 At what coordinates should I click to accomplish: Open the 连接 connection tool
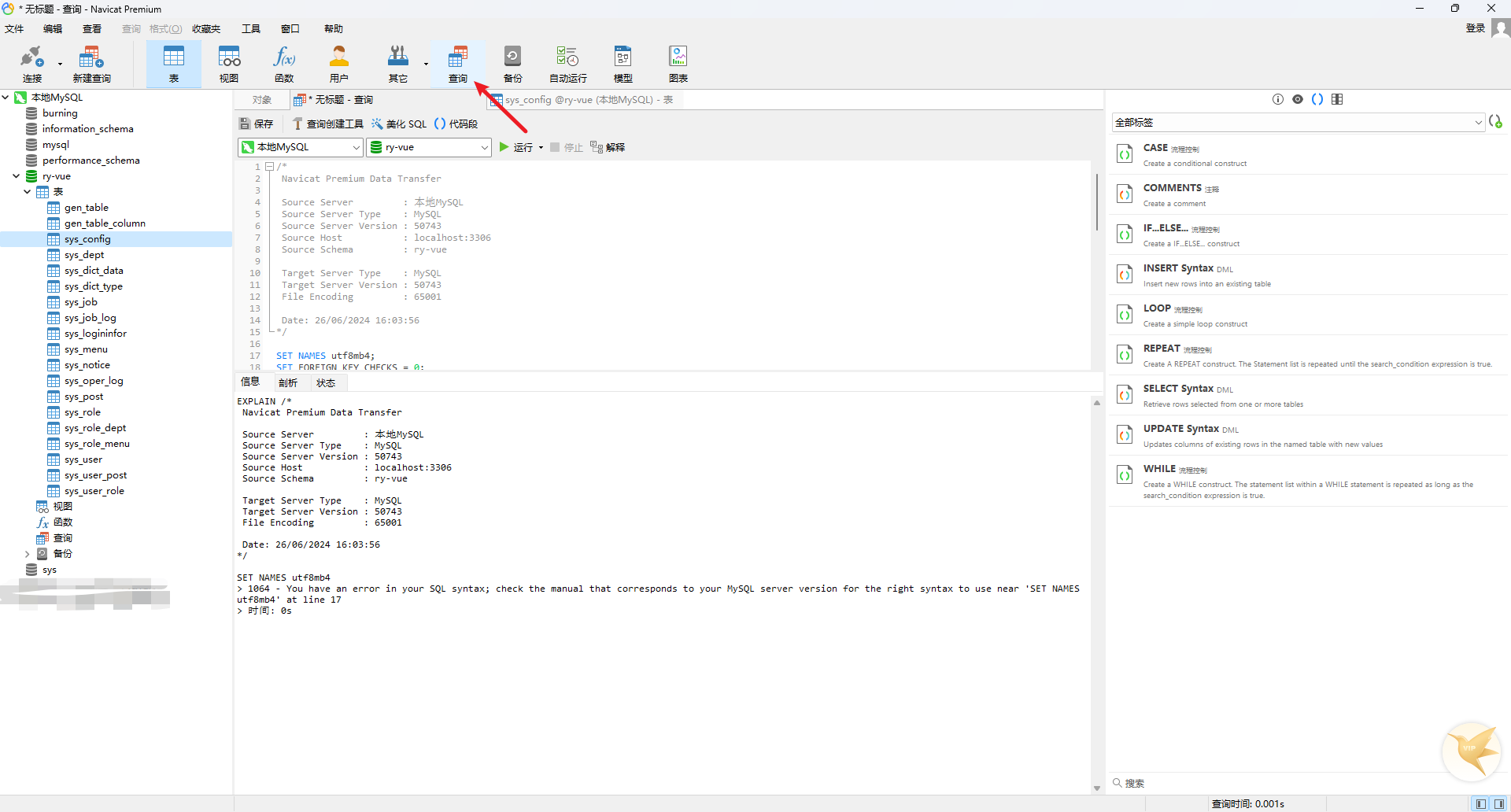(x=31, y=65)
